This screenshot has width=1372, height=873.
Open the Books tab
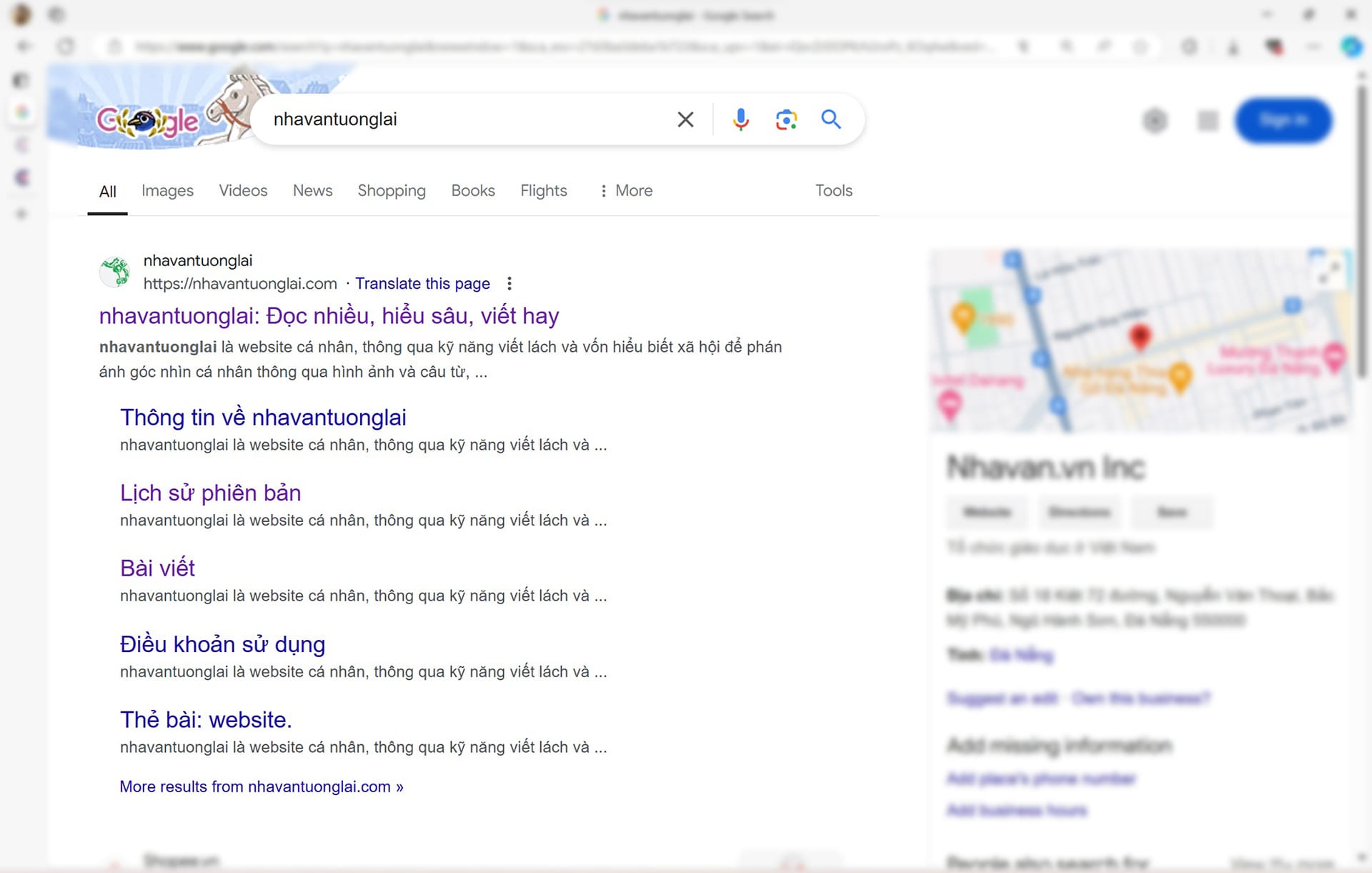[x=473, y=191]
